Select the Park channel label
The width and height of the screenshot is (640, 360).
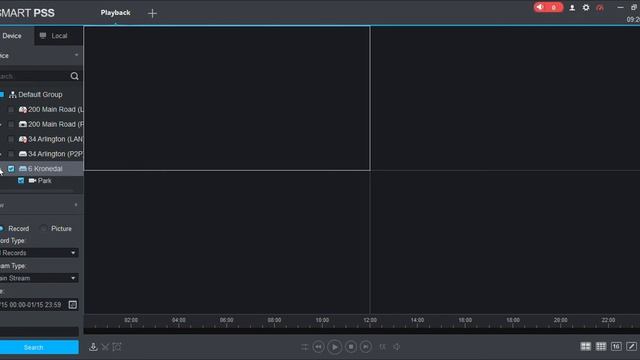coord(44,180)
